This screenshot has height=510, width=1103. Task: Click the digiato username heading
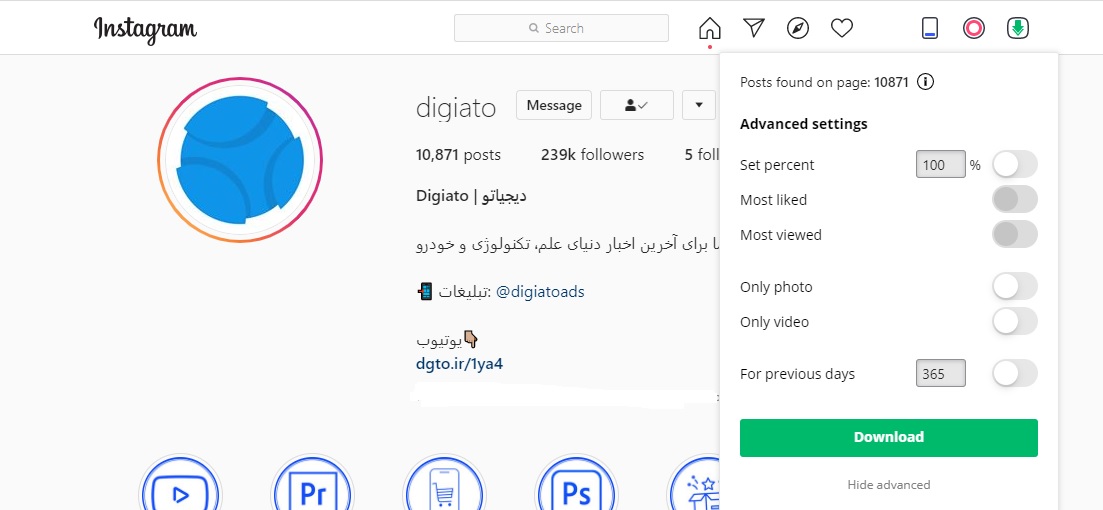[456, 108]
